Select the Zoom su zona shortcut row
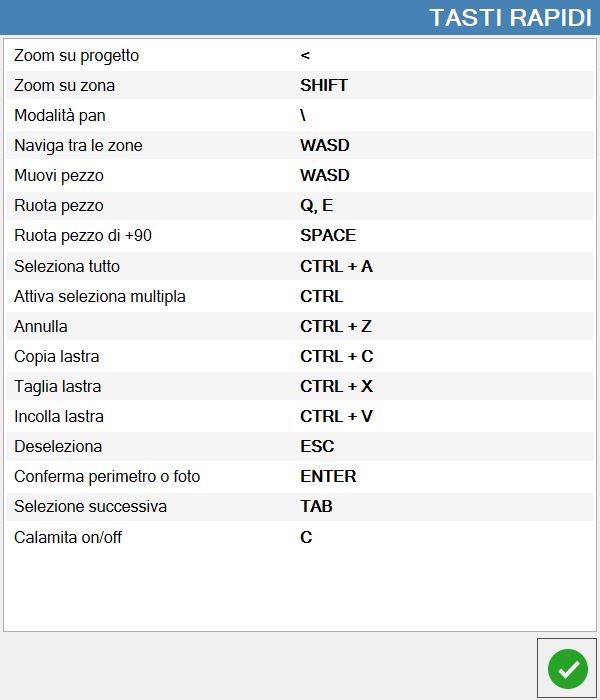This screenshot has height=700, width=600. click(x=300, y=85)
